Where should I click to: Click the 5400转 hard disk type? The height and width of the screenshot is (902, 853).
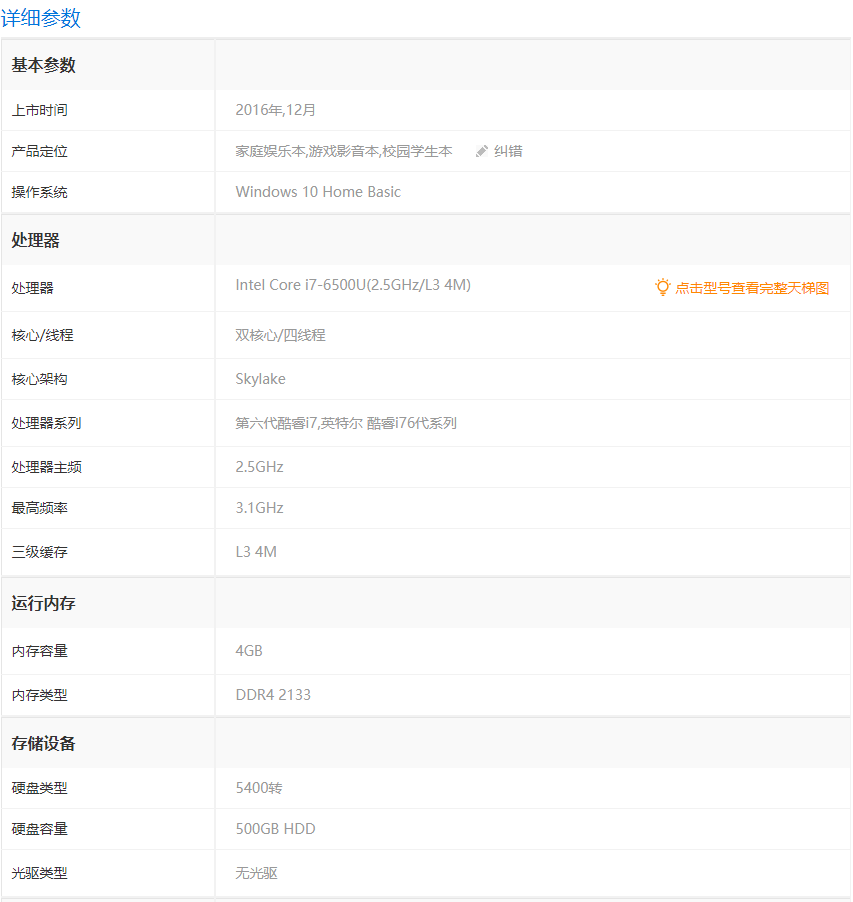pos(259,788)
